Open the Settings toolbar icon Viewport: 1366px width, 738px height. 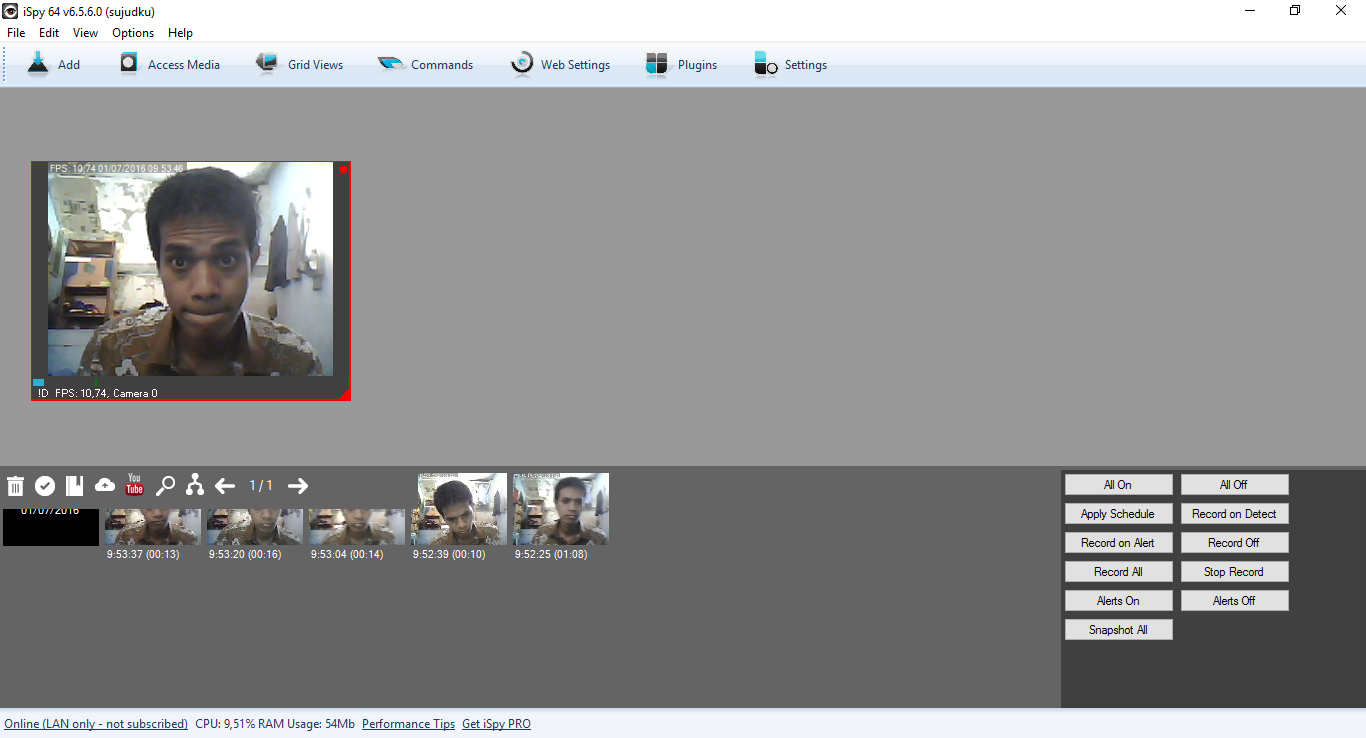tap(765, 62)
